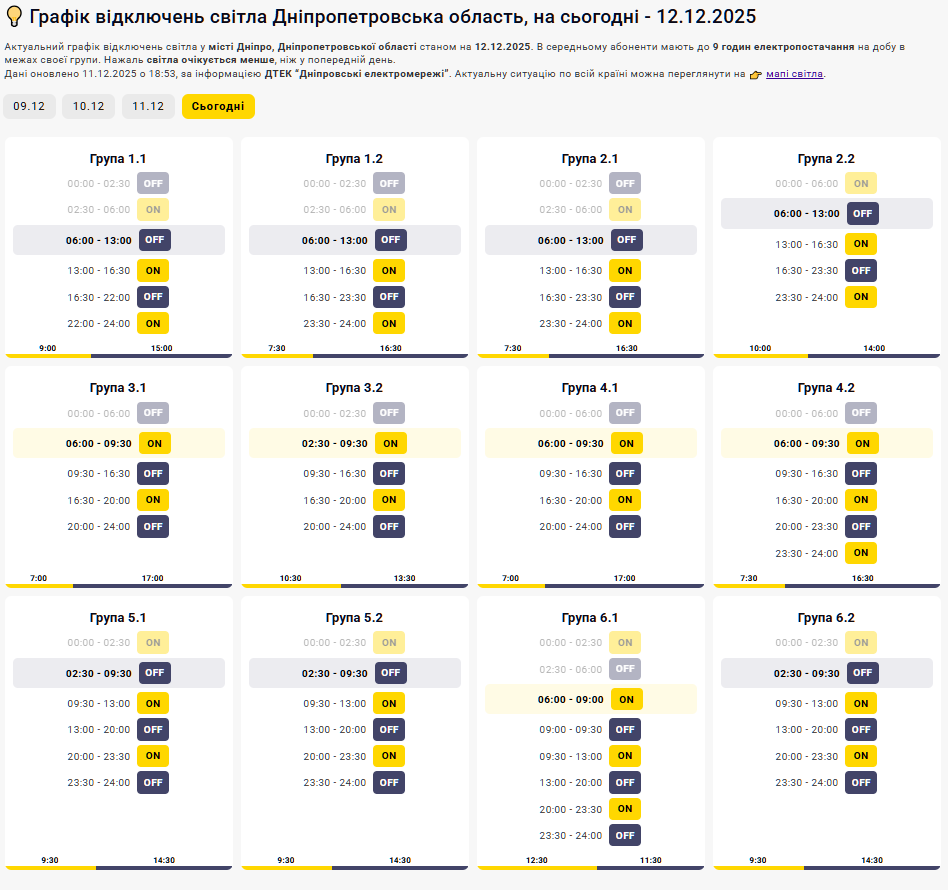Click the light bulb icon in the page title
948x890 pixels.
pyautogui.click(x=15, y=17)
